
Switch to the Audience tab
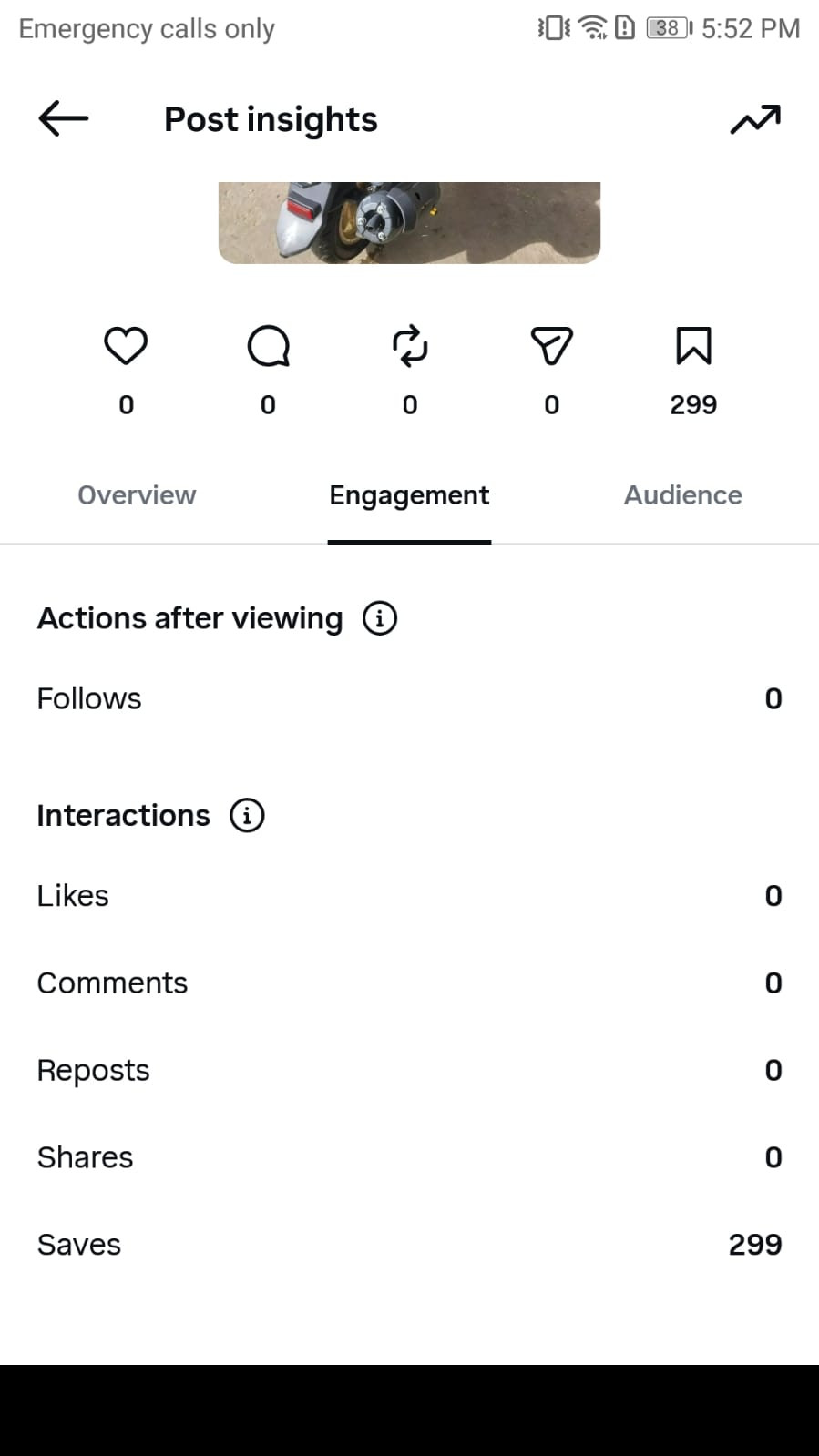click(x=682, y=495)
